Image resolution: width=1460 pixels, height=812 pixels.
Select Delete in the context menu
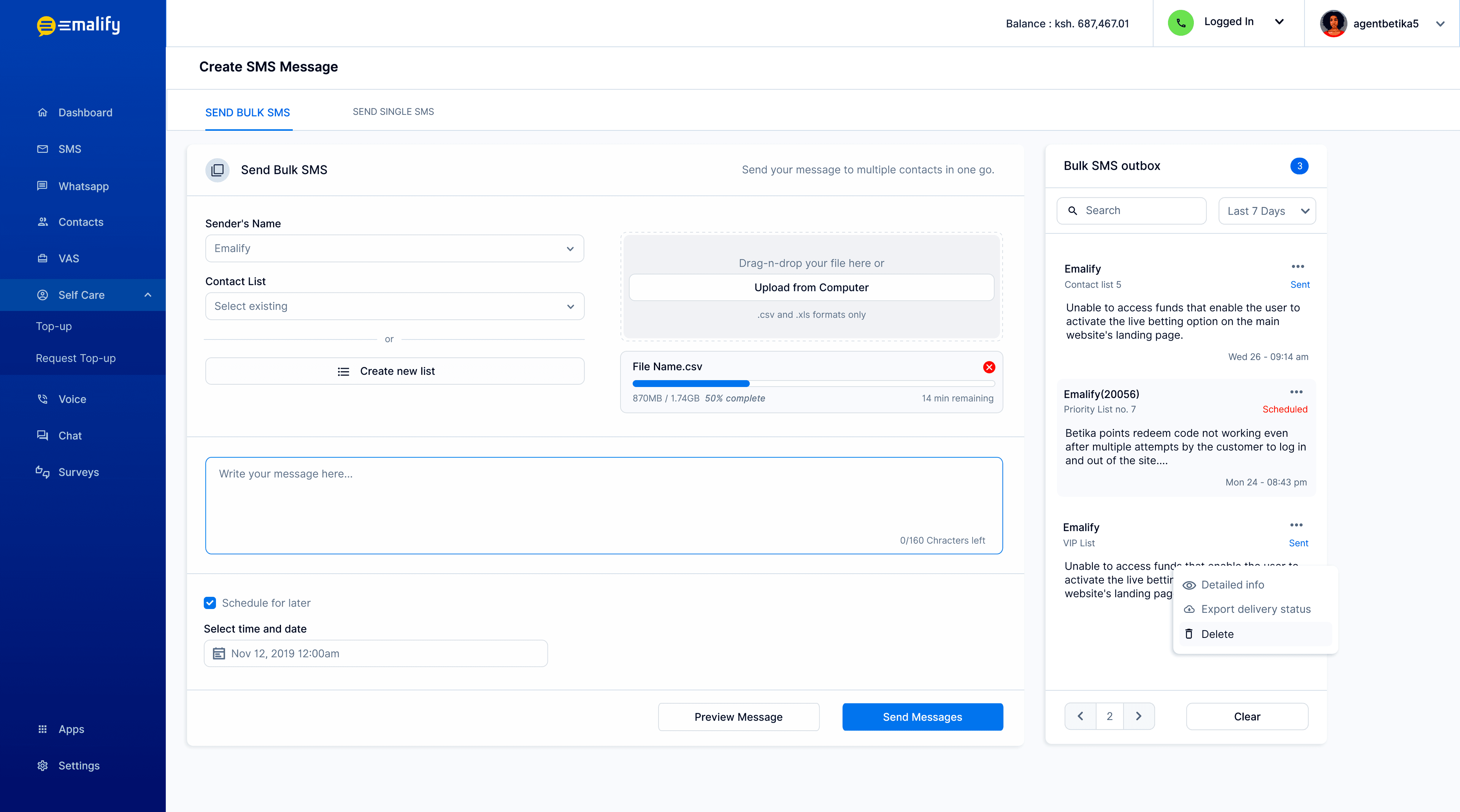[x=1217, y=634]
